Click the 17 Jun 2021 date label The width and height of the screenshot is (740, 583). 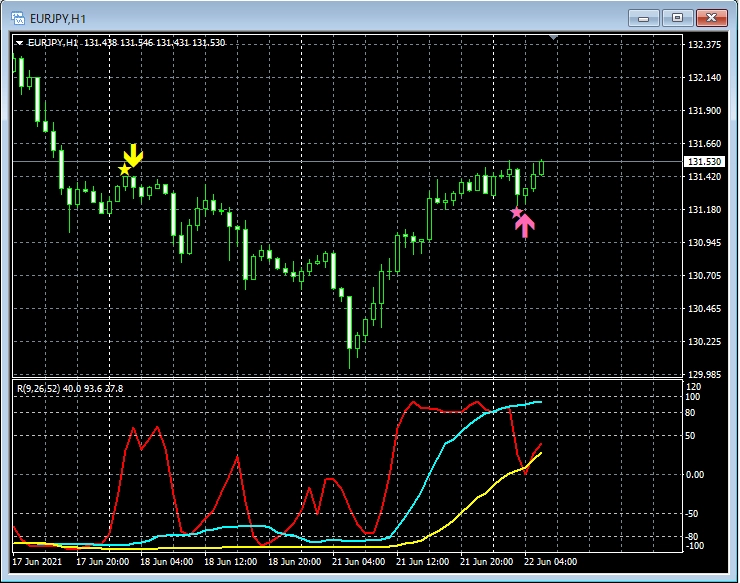click(x=40, y=561)
